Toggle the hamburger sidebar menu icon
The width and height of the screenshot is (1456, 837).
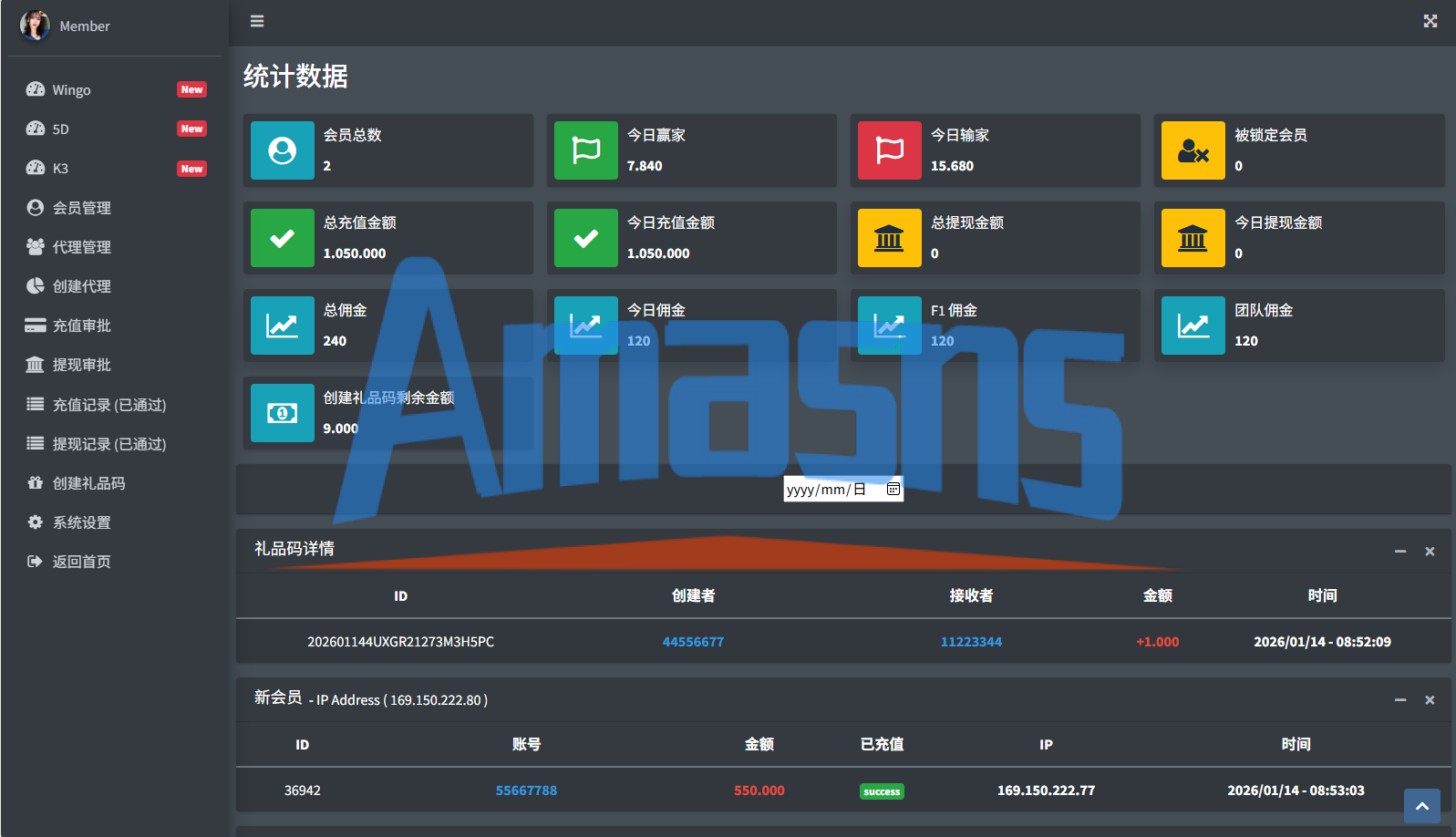coord(257,21)
